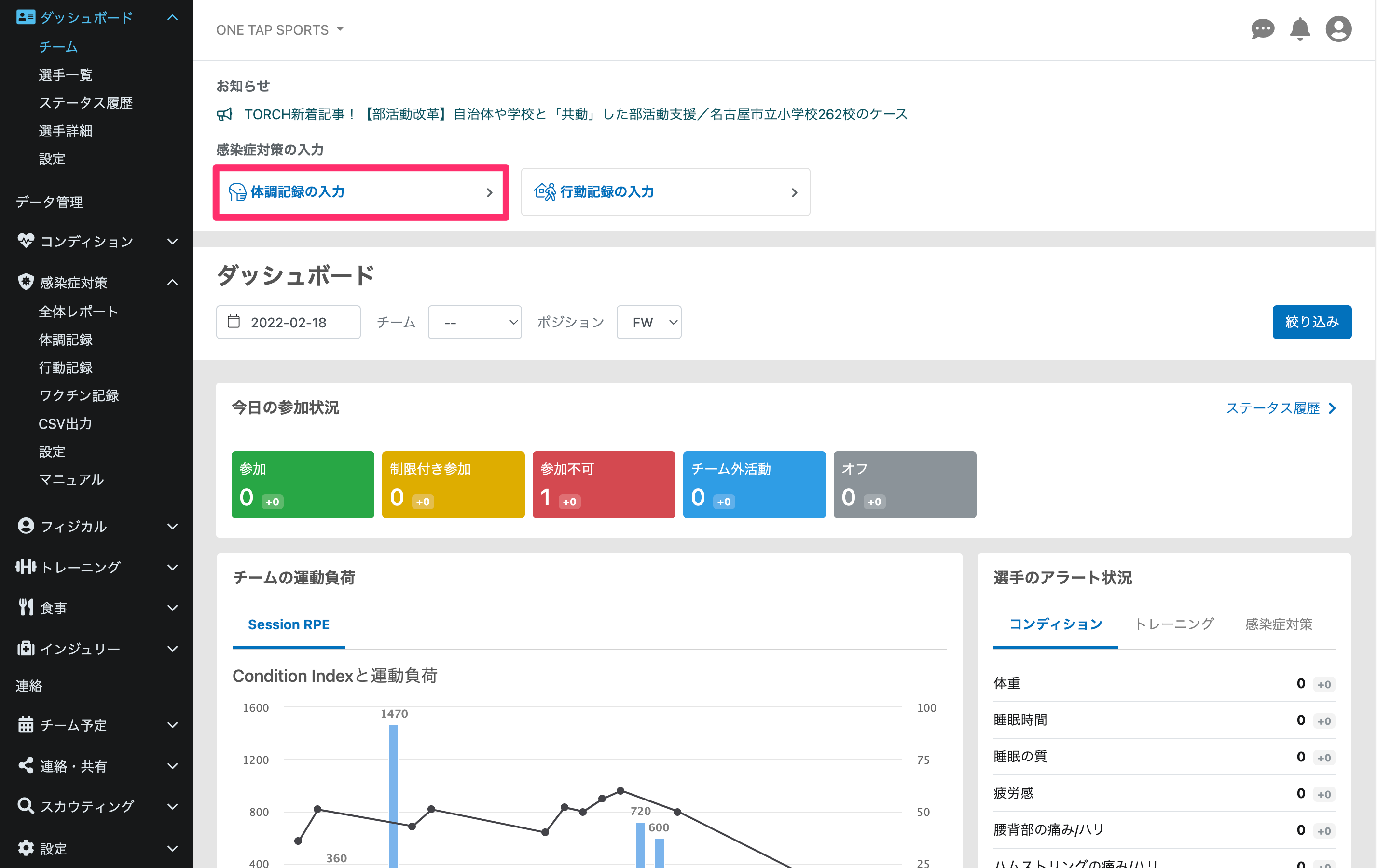Click the 設定 gear icon at the sidebar bottom
This screenshot has width=1377, height=868.
[26, 847]
